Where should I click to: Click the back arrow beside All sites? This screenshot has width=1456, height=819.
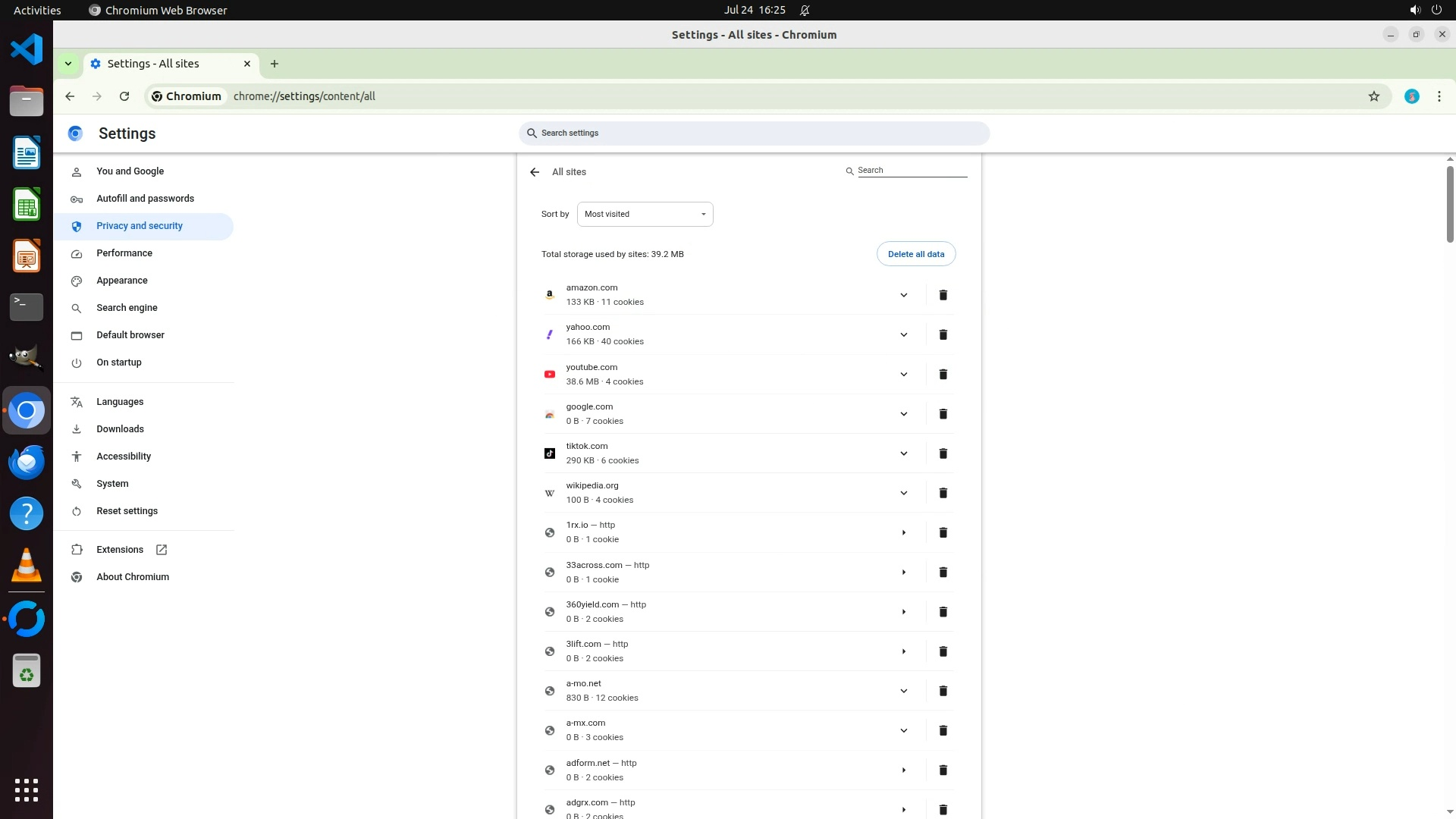point(535,172)
